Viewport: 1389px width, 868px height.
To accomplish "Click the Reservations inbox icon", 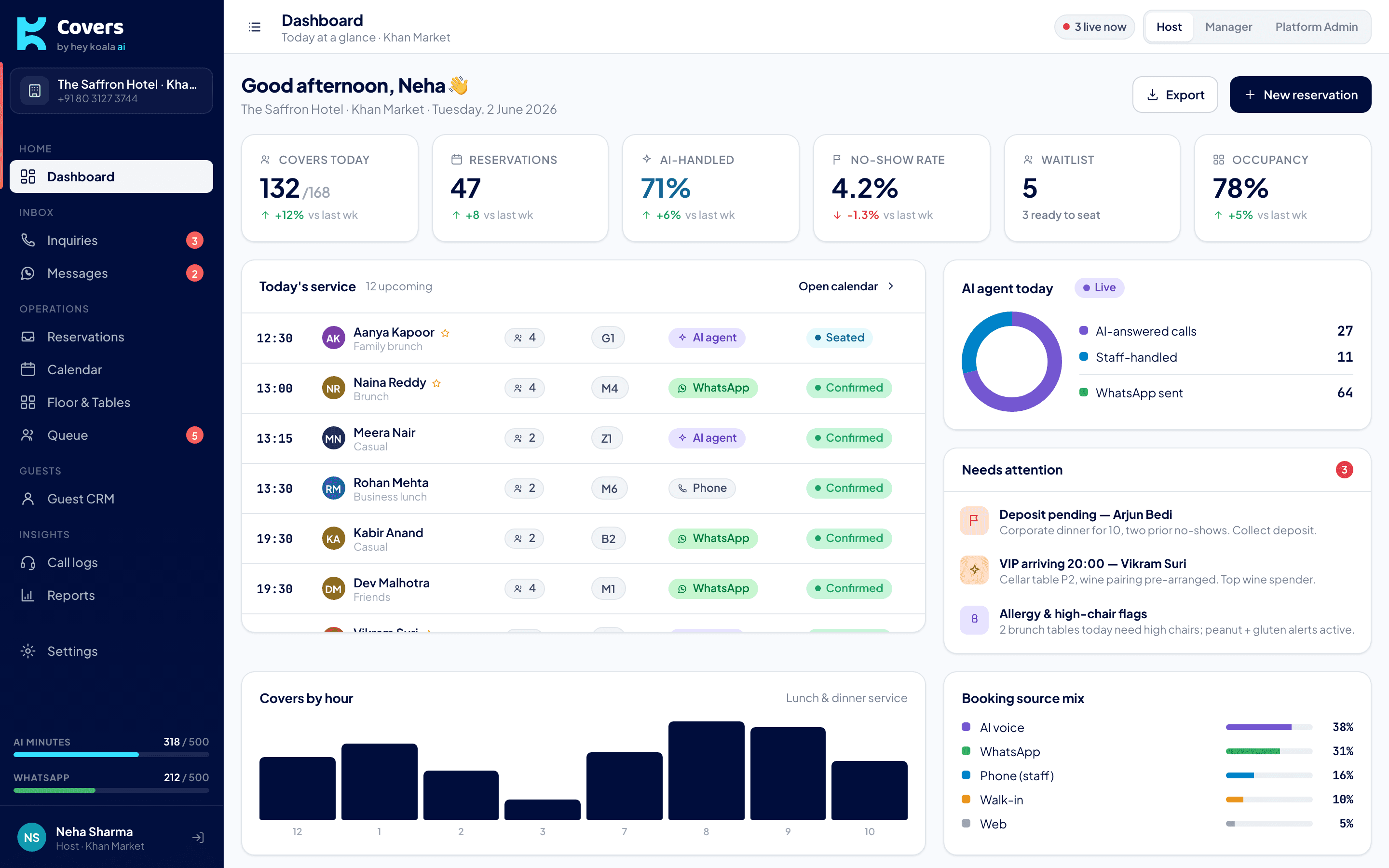I will pos(28,337).
